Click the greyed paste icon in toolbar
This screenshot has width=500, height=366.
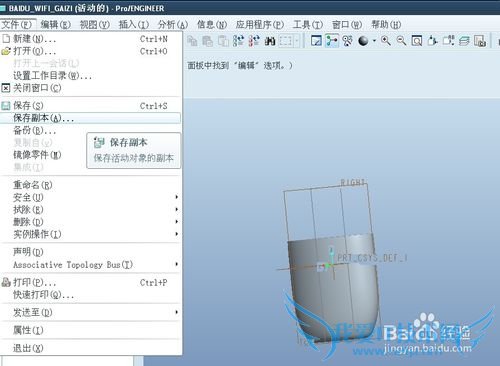coord(207,41)
